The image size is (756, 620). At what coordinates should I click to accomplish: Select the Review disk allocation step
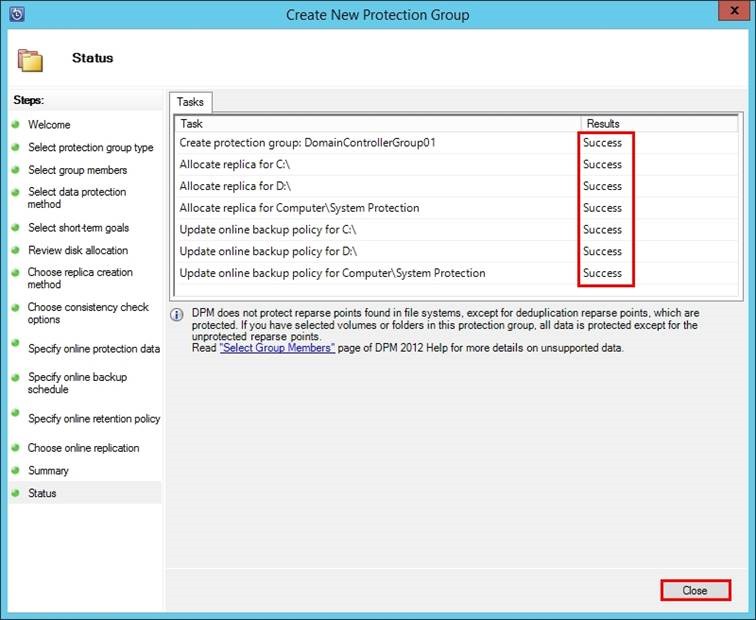point(78,250)
